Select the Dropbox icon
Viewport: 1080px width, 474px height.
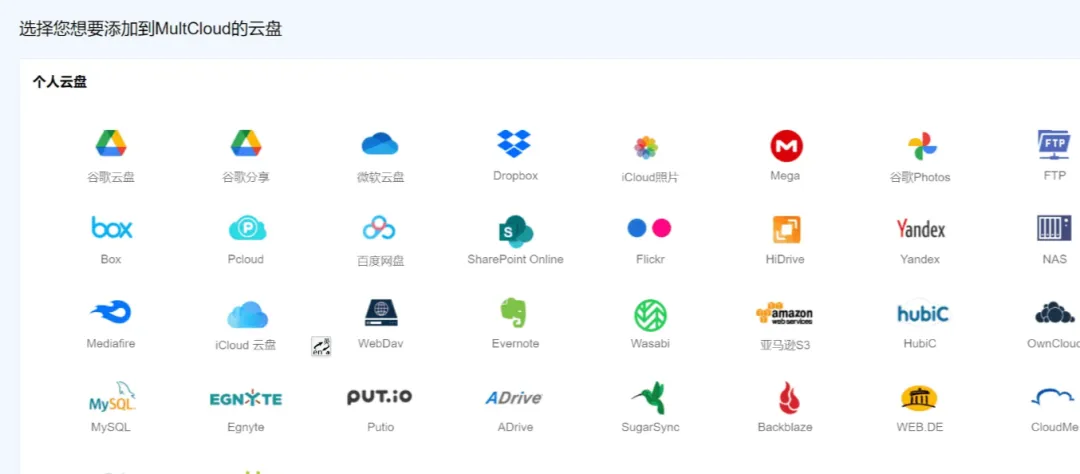tap(515, 143)
